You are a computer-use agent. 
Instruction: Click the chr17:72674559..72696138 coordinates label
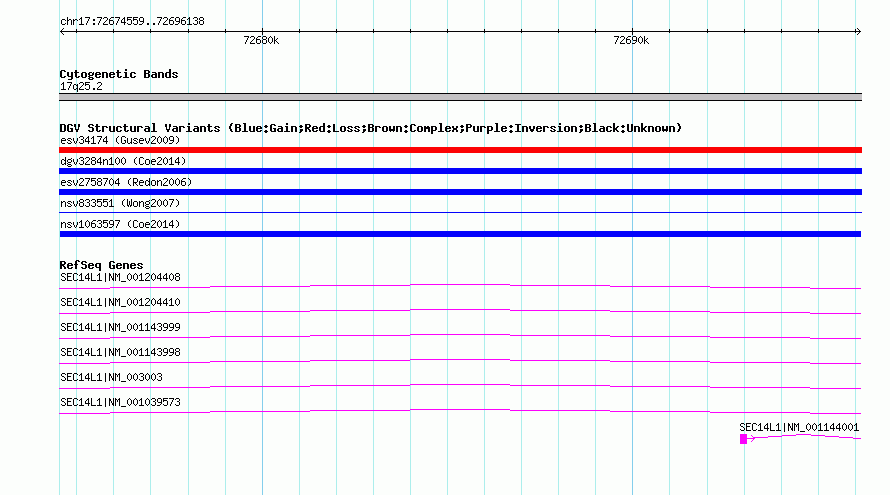[132, 22]
